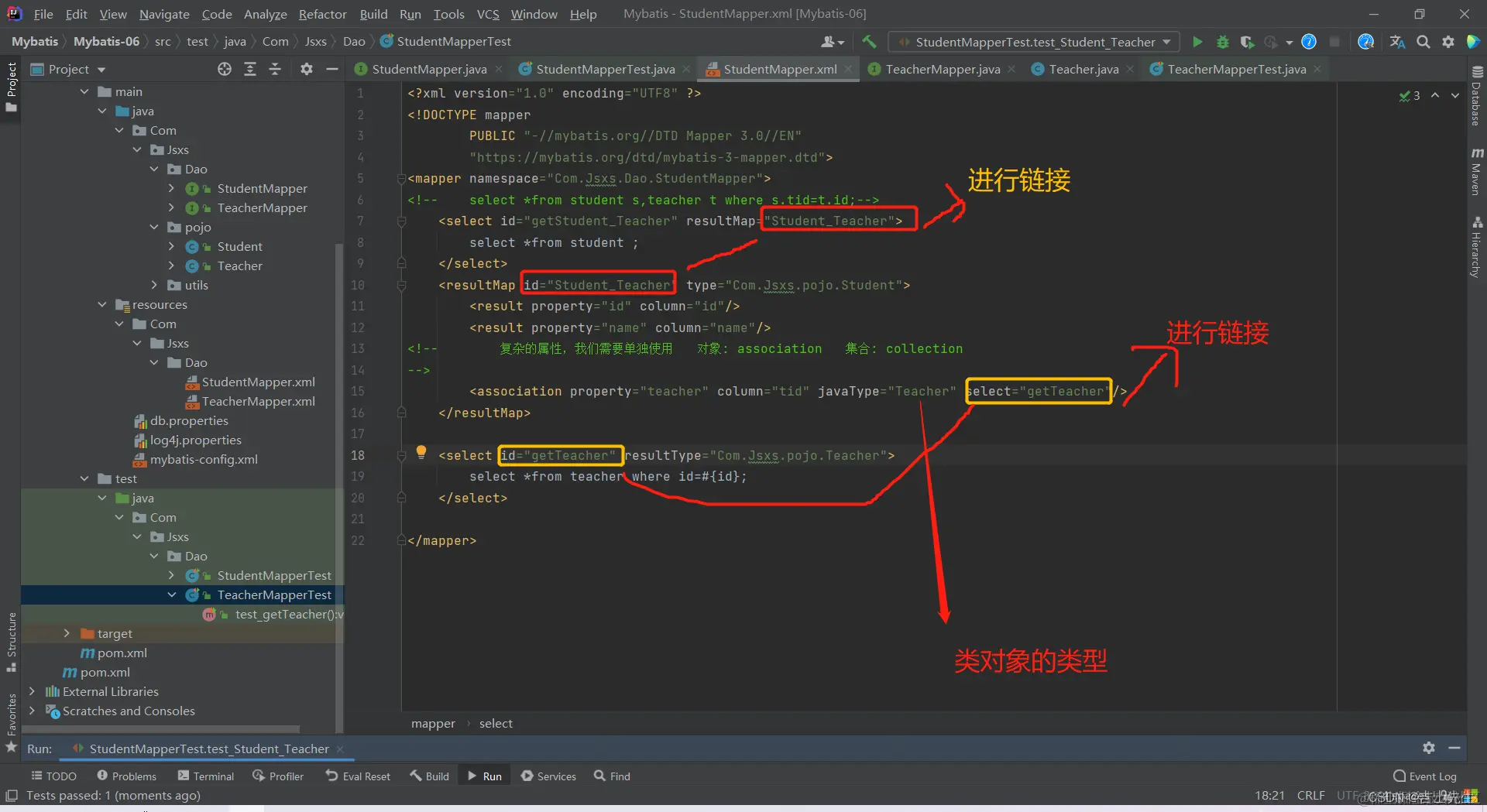Image resolution: width=1487 pixels, height=812 pixels.
Task: Open the Problems tool window
Action: coord(126,776)
